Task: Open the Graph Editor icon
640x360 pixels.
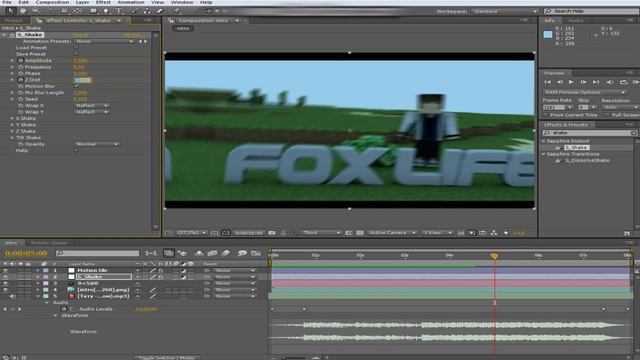Action: tap(256, 253)
